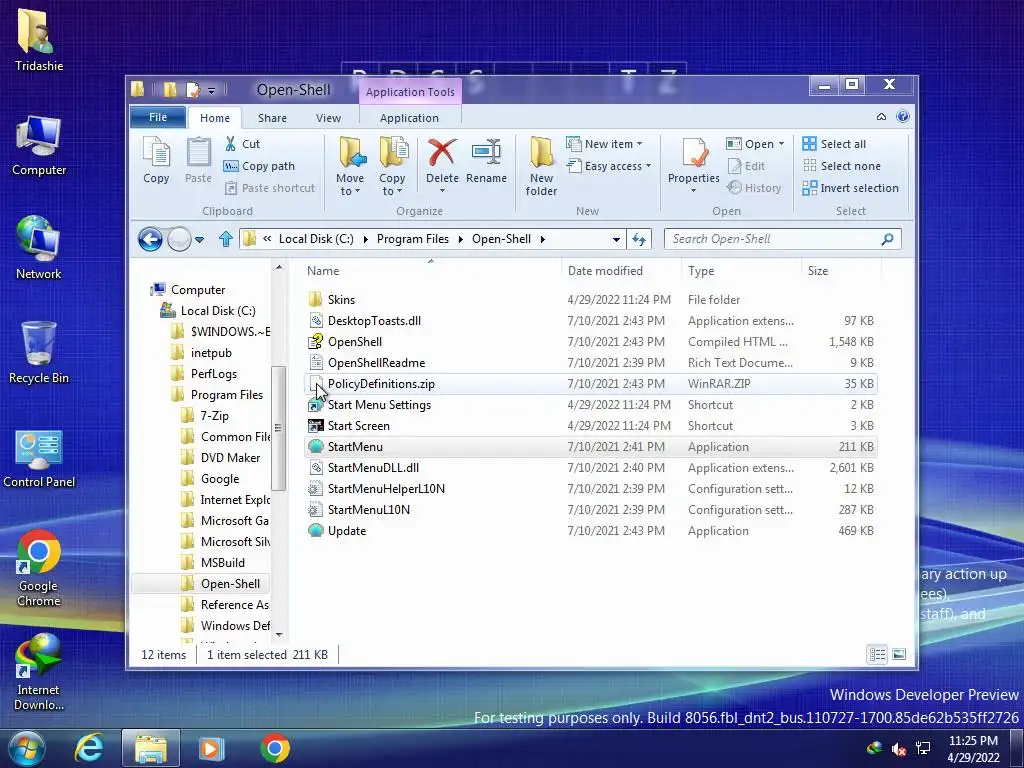The image size is (1024, 768).
Task: Click the muted volume tray icon
Action: click(899, 748)
